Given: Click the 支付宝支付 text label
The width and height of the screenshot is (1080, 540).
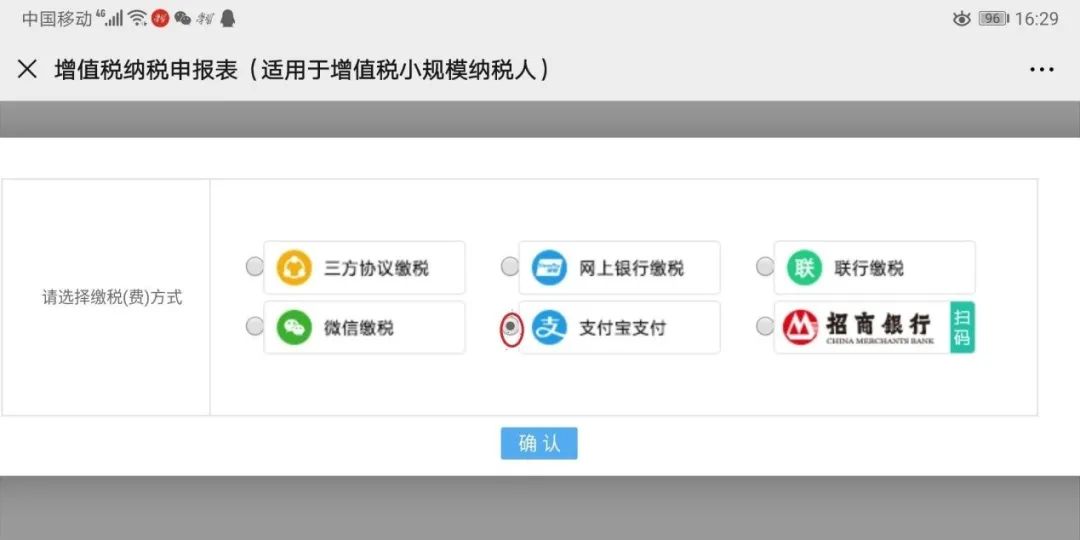Looking at the screenshot, I should pos(622,329).
